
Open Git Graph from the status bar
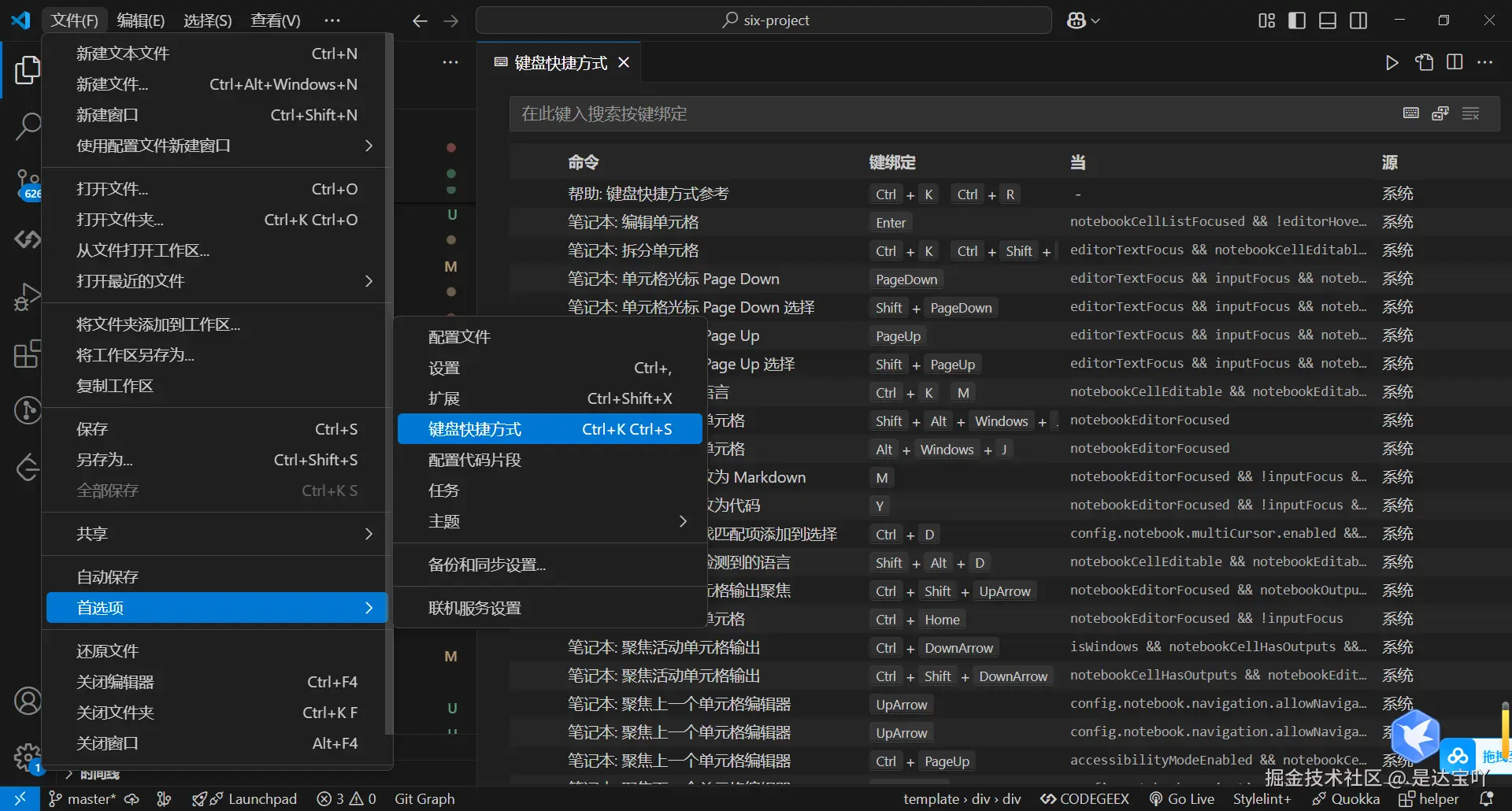pos(424,798)
